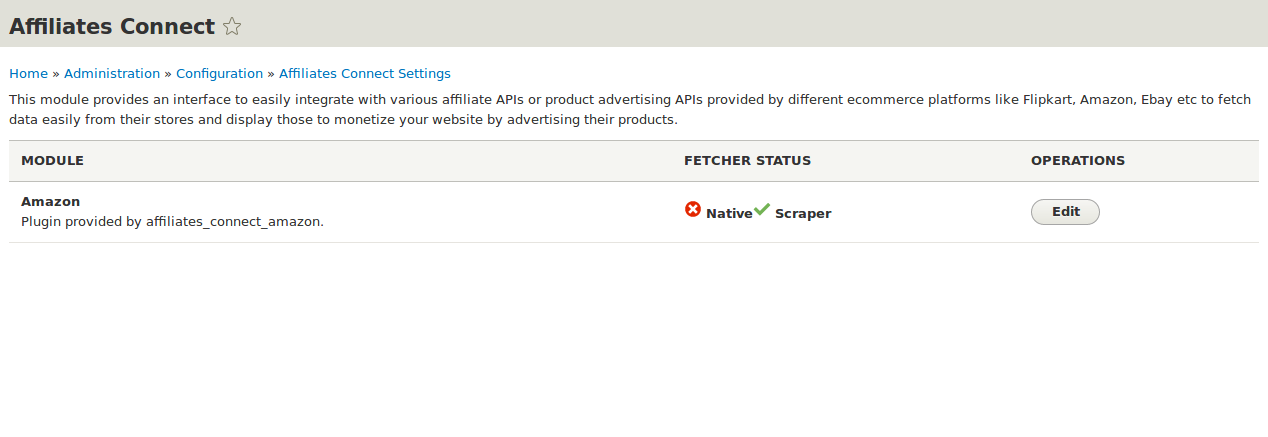Click the affiliates_connect_amazon plugin description text
The height and width of the screenshot is (437, 1268).
172,221
